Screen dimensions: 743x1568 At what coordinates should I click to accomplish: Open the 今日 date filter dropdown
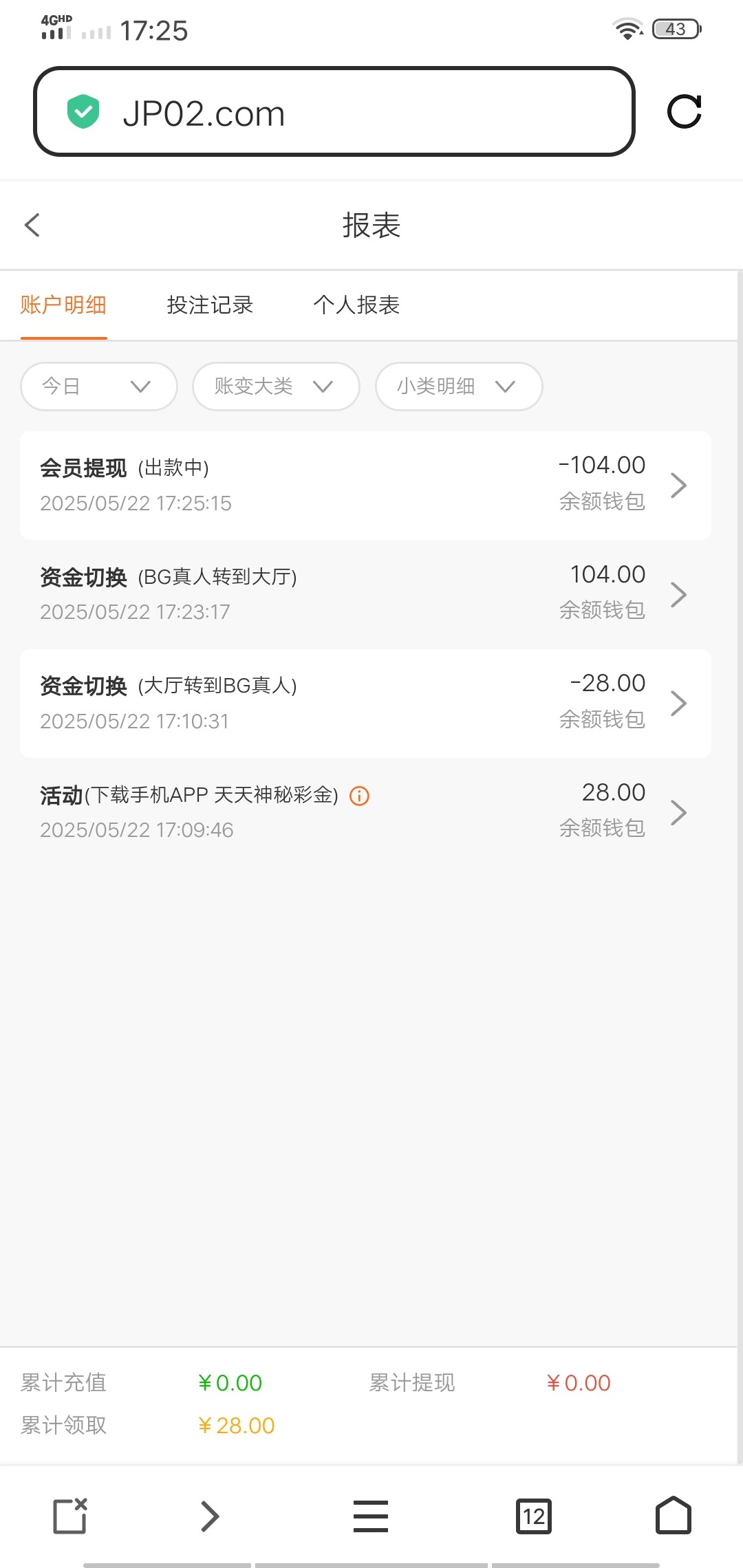[x=99, y=386]
